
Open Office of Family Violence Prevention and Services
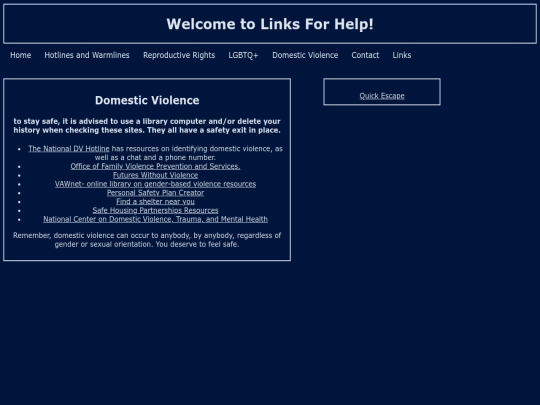tap(155, 166)
